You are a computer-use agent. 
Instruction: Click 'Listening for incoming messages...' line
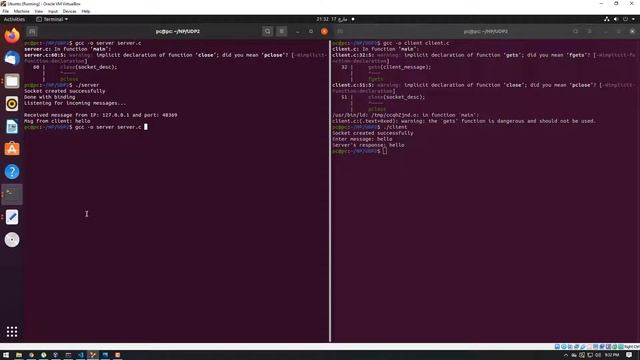pos(75,103)
